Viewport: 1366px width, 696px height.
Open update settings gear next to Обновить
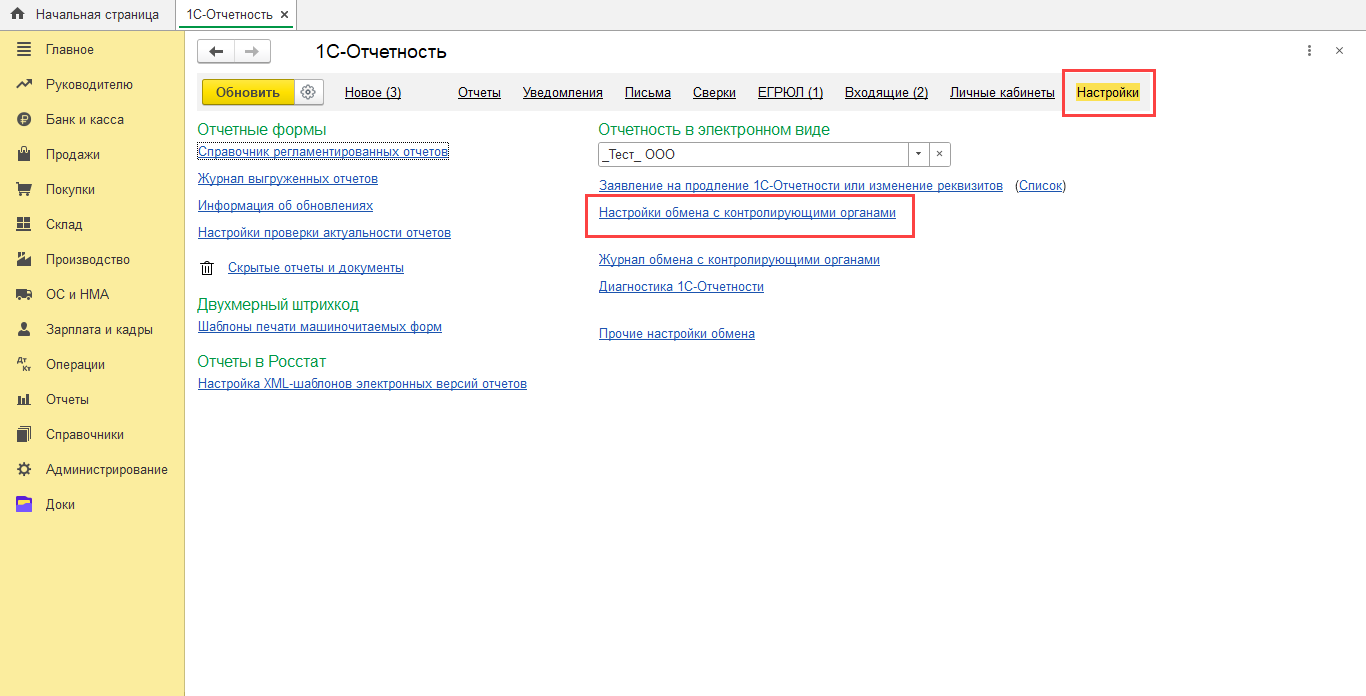pos(308,92)
